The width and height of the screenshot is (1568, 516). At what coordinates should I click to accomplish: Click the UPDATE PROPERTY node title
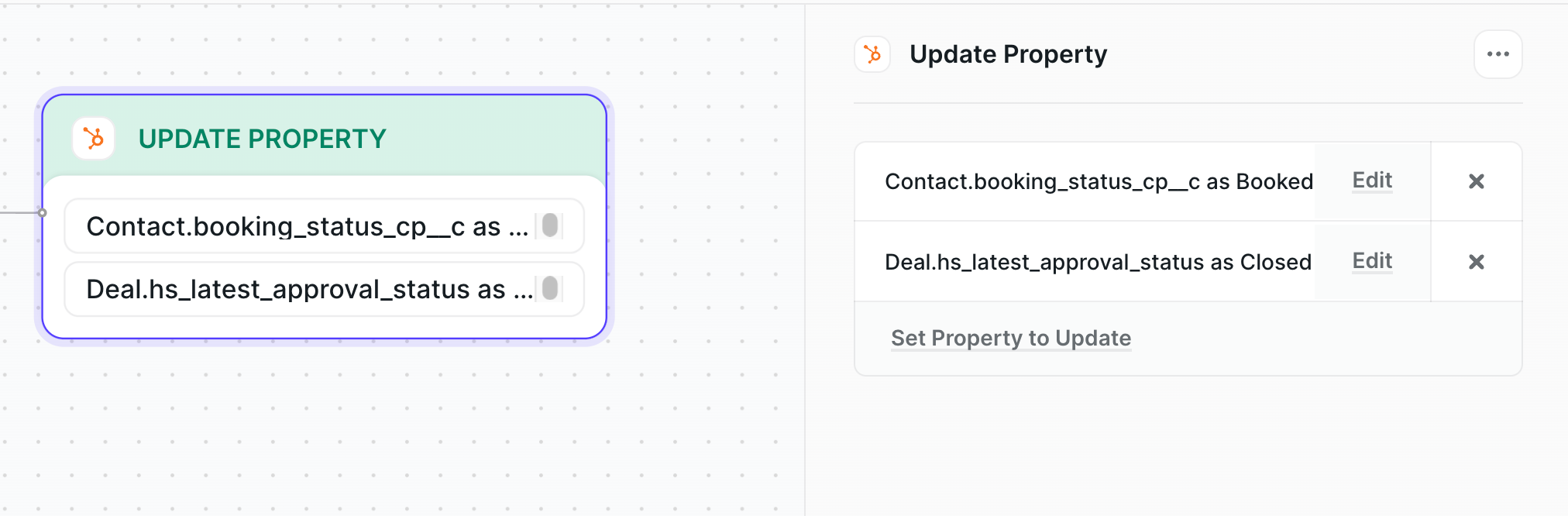262,139
